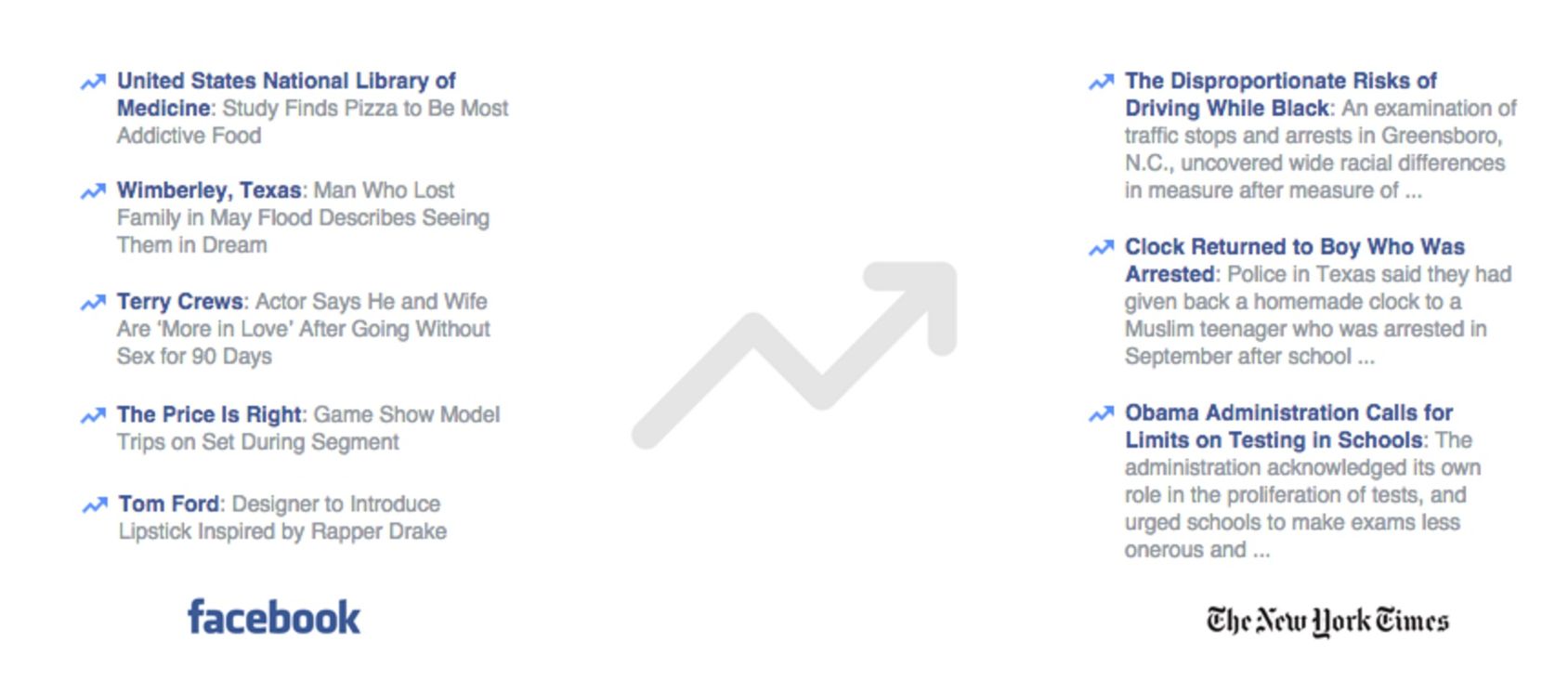1568x693 pixels.
Task: Click the Pizza Most Addictive Food description text
Action: point(312,122)
